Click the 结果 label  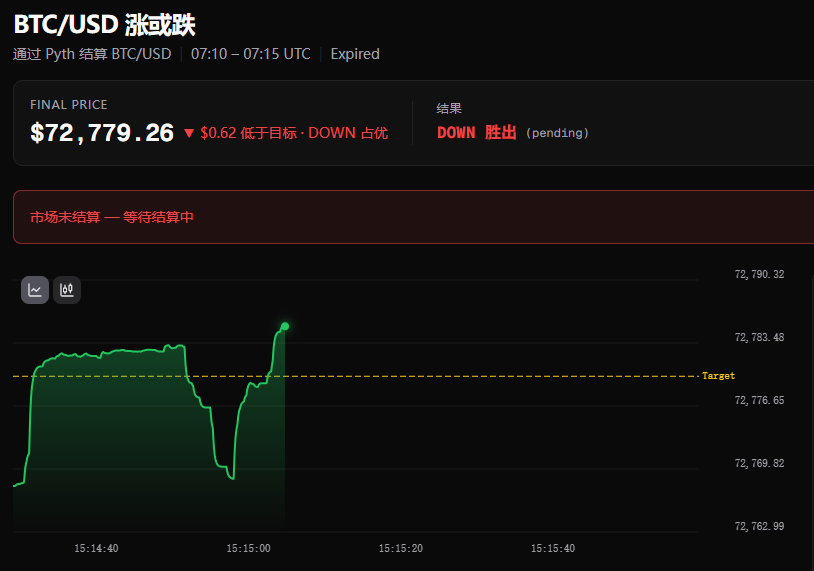(449, 108)
